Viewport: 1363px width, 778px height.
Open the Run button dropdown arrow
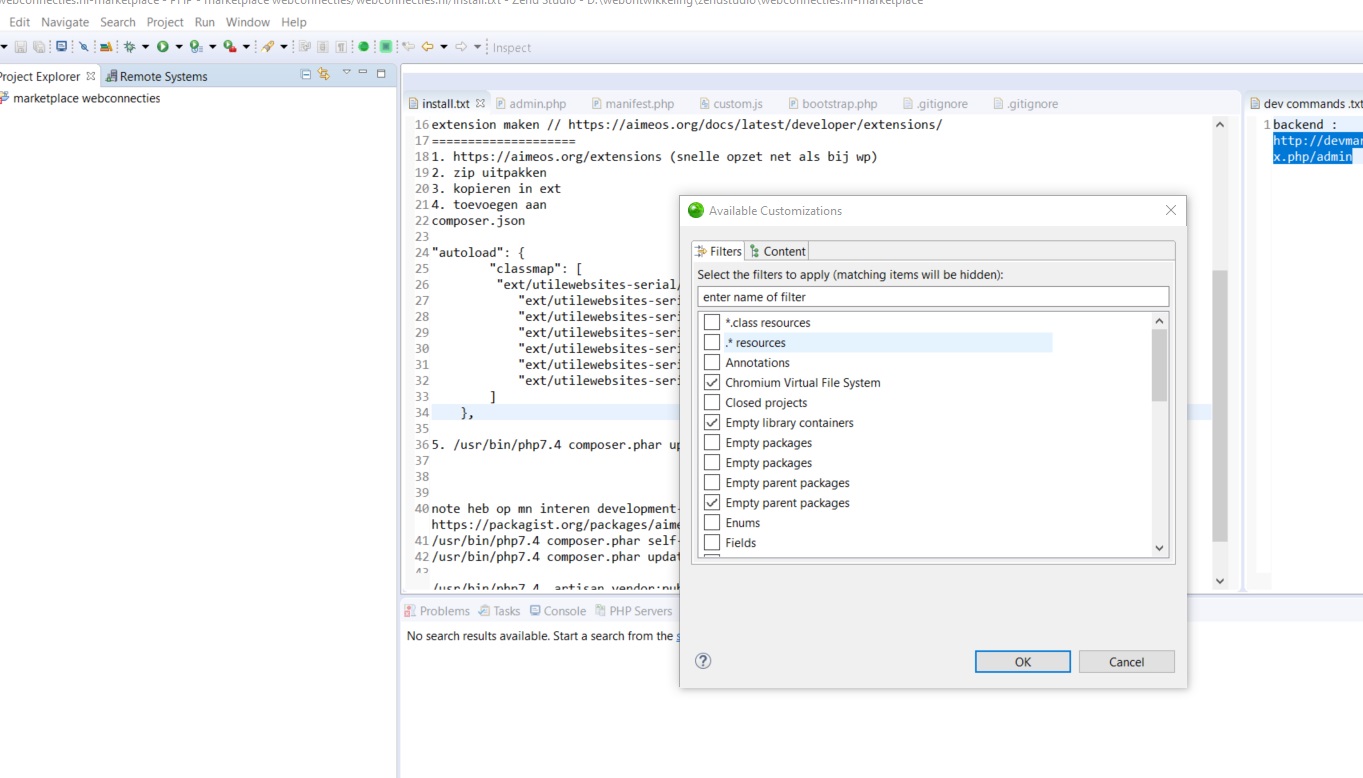178,47
